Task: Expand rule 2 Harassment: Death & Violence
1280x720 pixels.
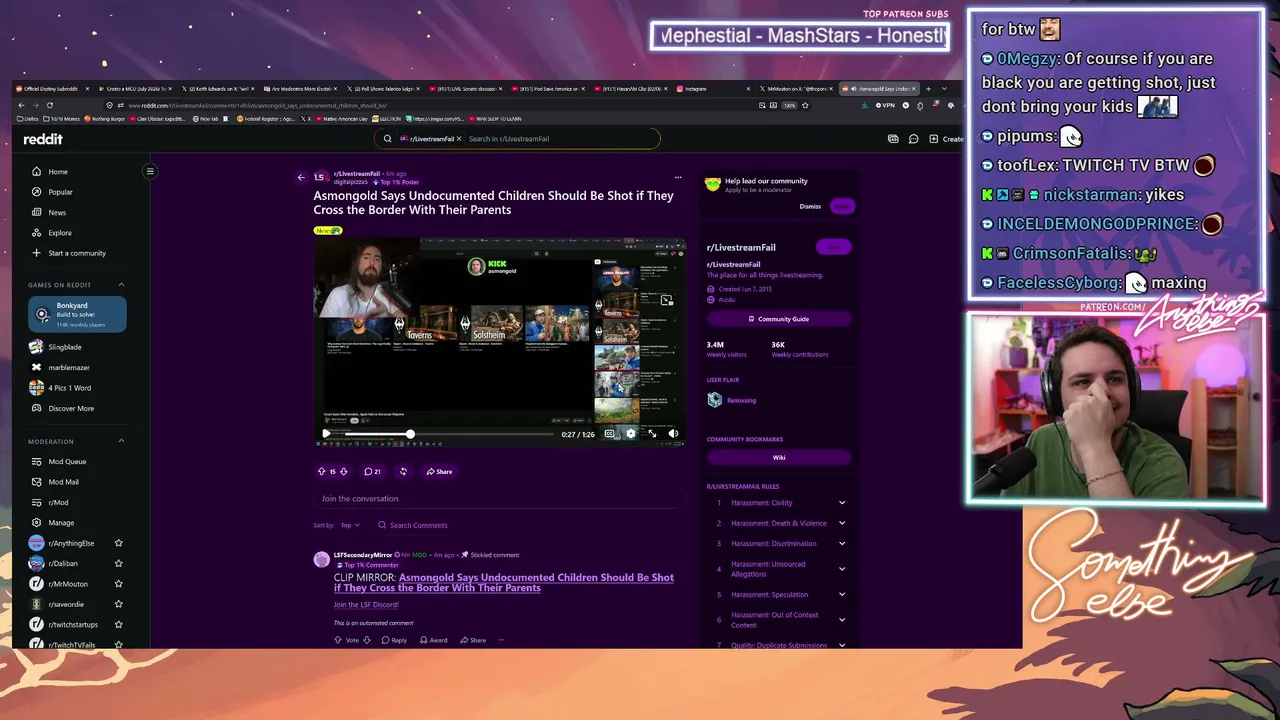Action: 842,523
